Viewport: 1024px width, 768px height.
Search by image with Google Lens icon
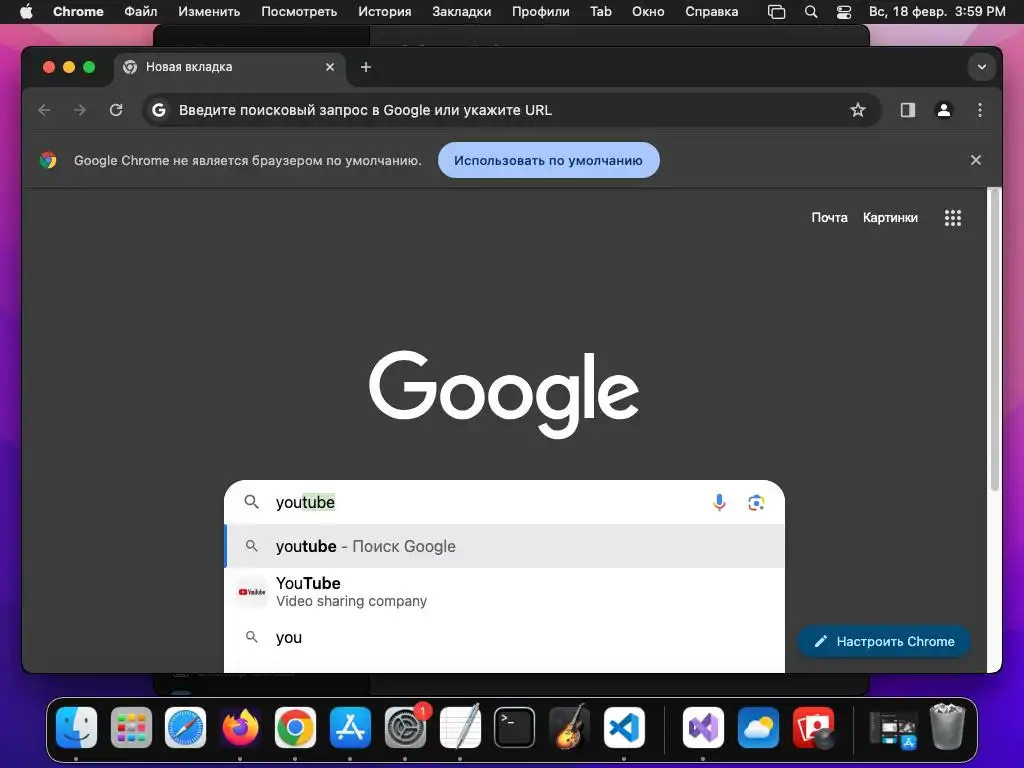pyautogui.click(x=756, y=502)
